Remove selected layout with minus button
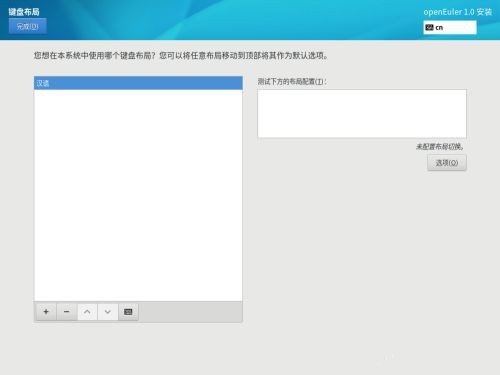 (x=67, y=312)
